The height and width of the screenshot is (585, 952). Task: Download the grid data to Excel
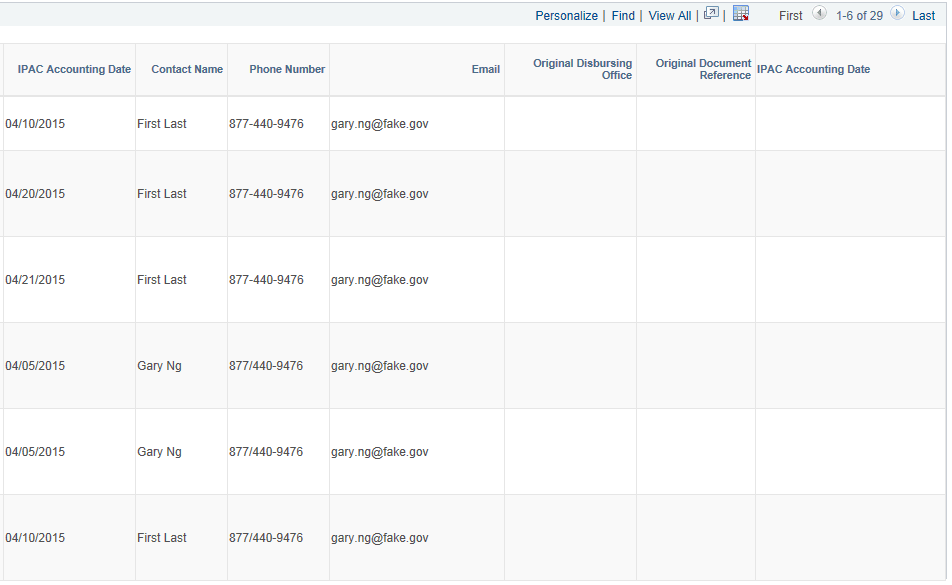738,12
